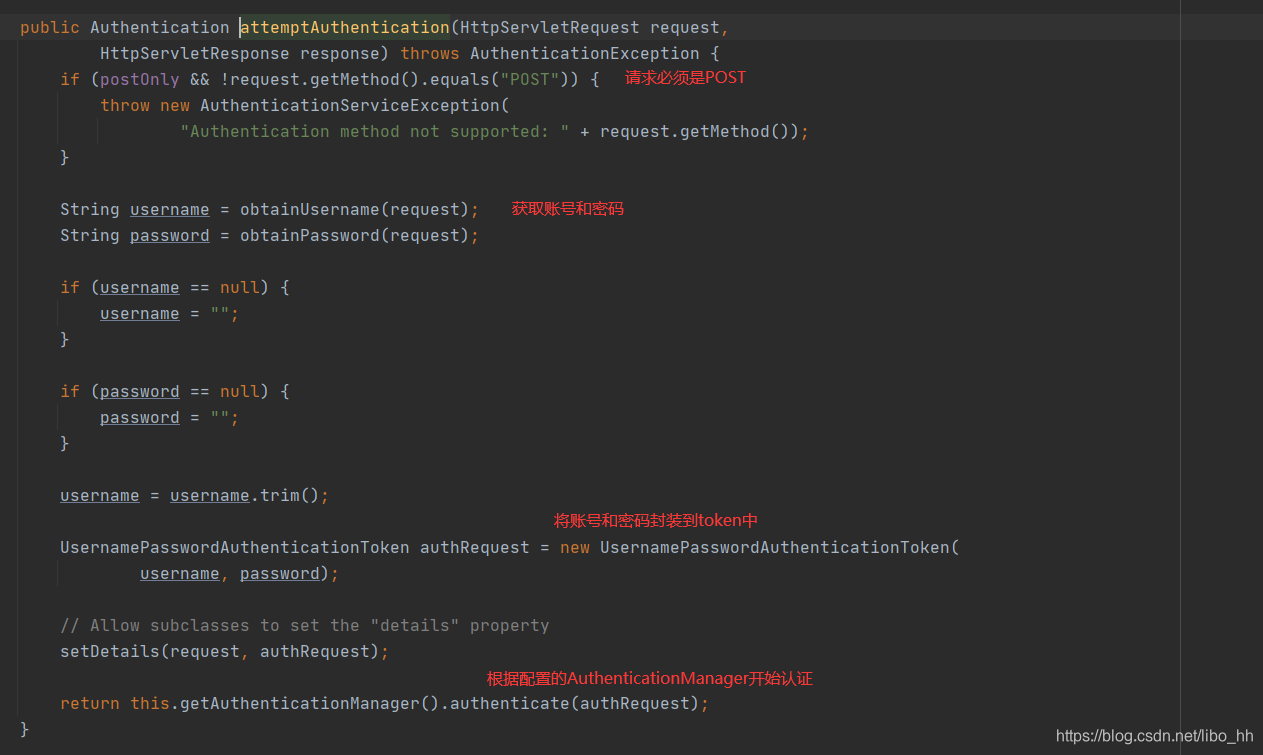Select the "Authentication method not supported: " string

point(375,131)
